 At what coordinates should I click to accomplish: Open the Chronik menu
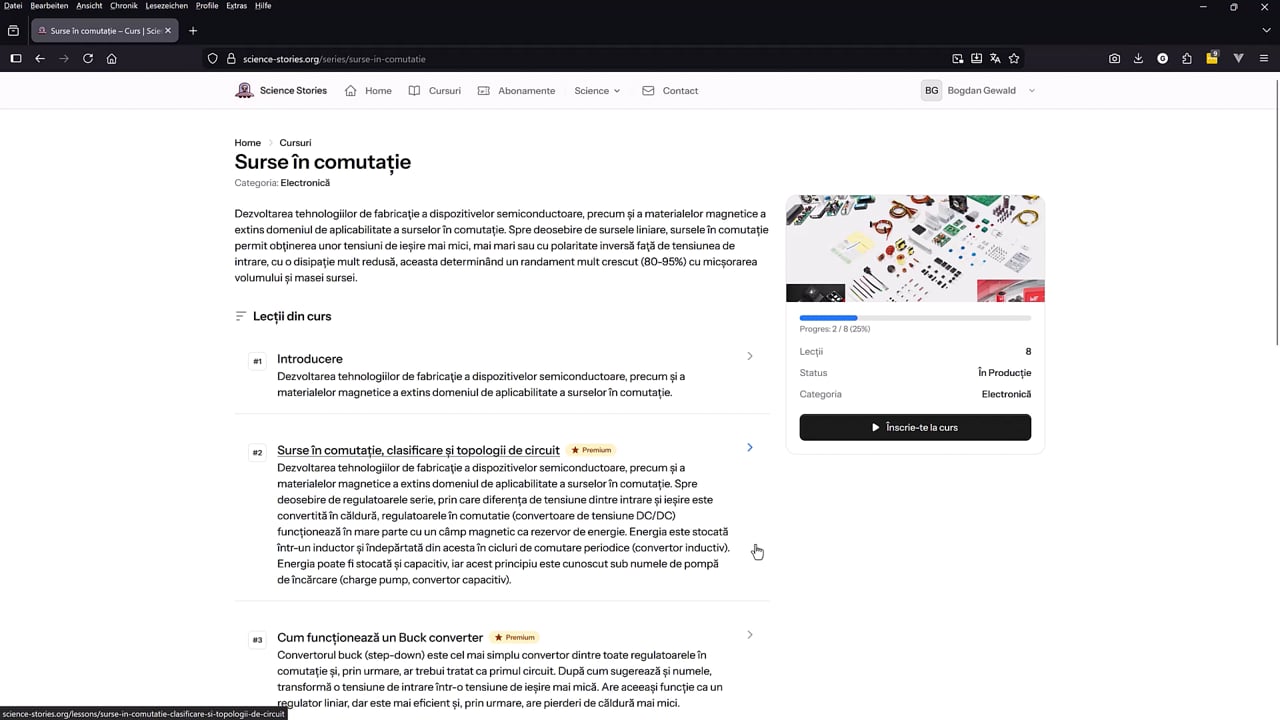[x=124, y=6]
